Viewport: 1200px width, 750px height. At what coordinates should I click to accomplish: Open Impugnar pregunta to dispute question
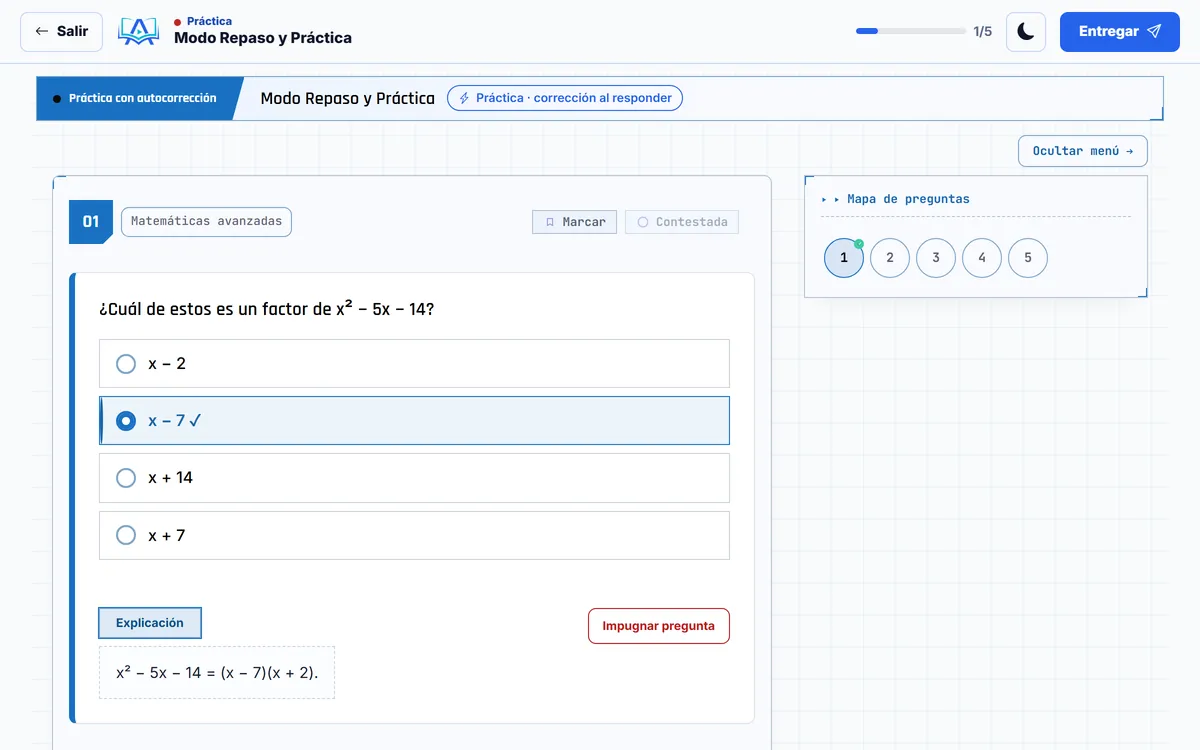coord(659,626)
